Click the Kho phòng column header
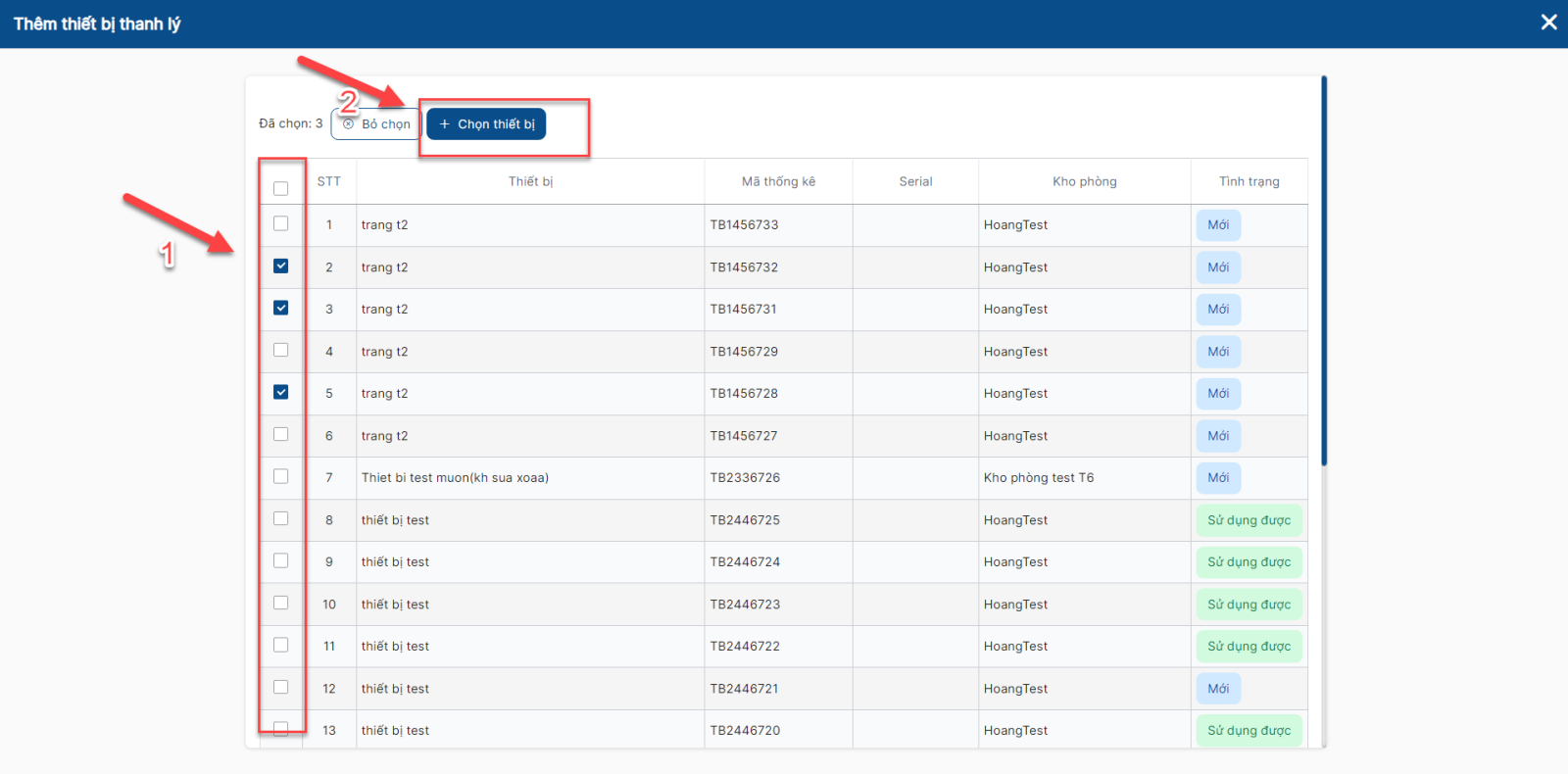 tap(1084, 181)
